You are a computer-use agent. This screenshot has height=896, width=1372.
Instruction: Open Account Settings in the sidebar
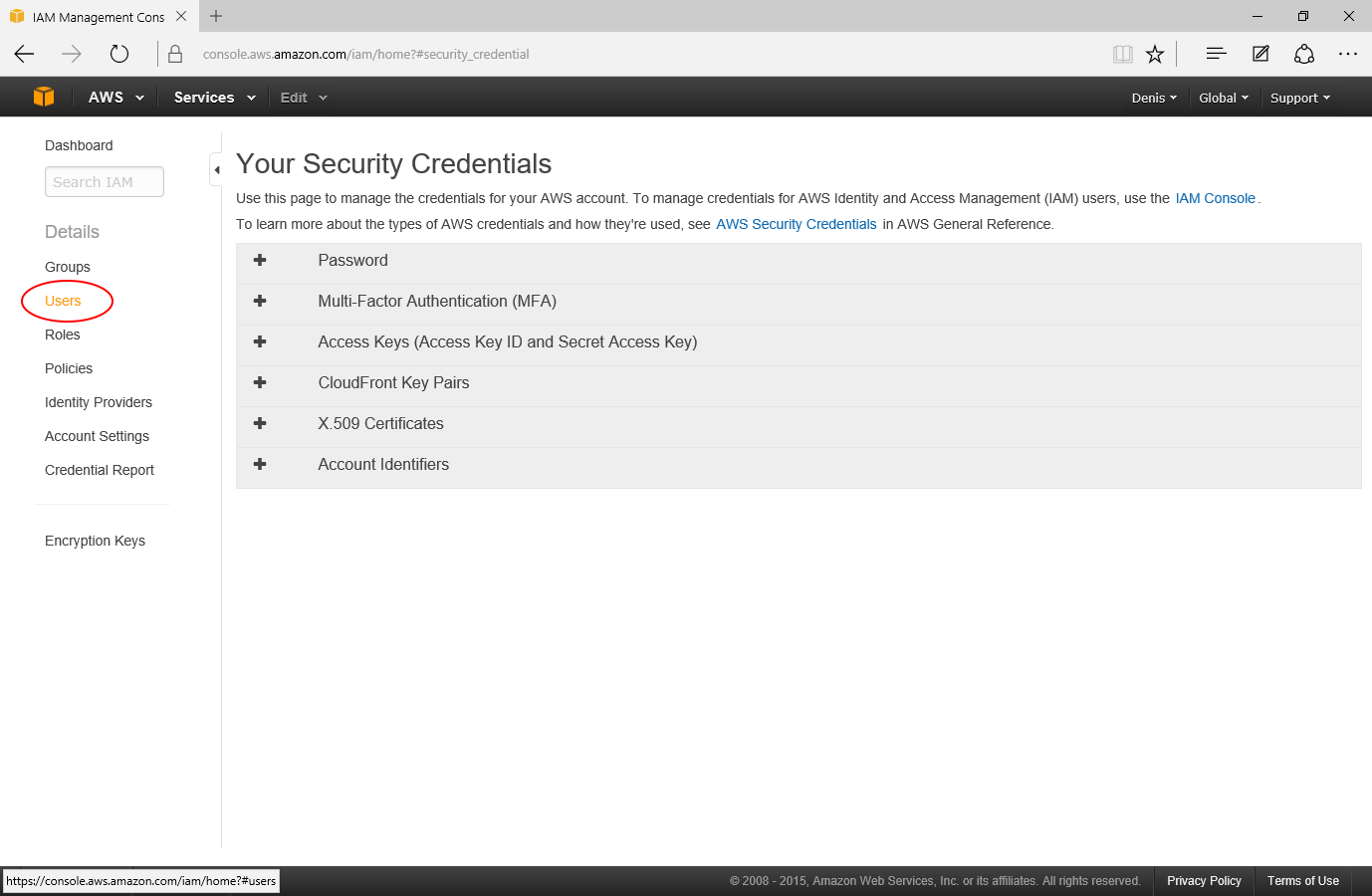[x=97, y=436]
